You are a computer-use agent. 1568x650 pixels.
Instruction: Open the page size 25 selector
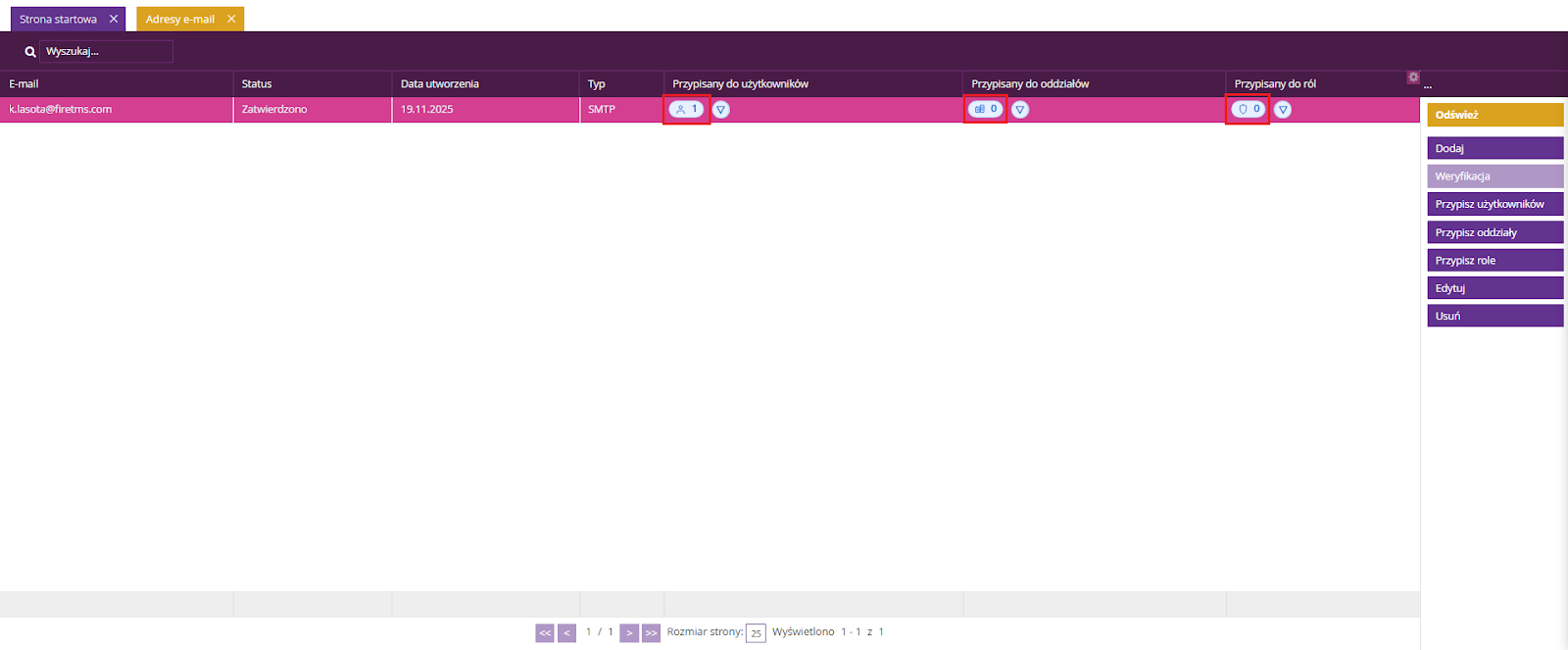pos(756,633)
